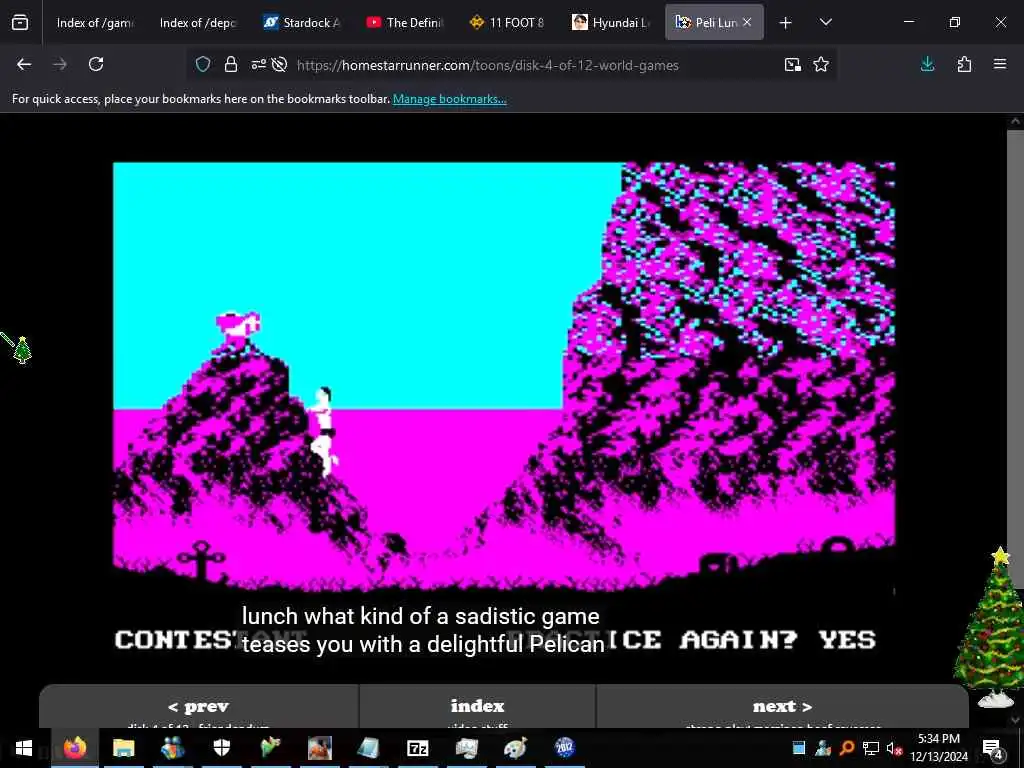
Task: Switch to the Index of /depc tab
Action: pos(196,22)
